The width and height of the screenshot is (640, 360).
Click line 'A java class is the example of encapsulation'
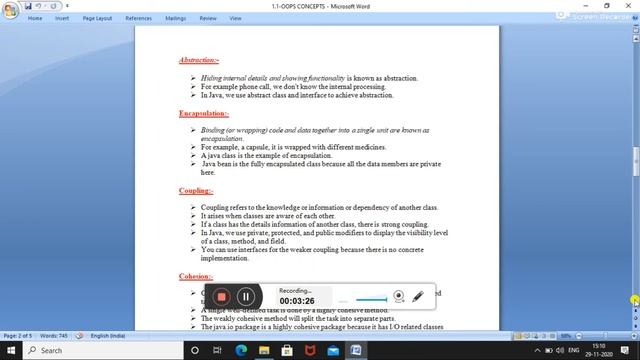[267, 156]
